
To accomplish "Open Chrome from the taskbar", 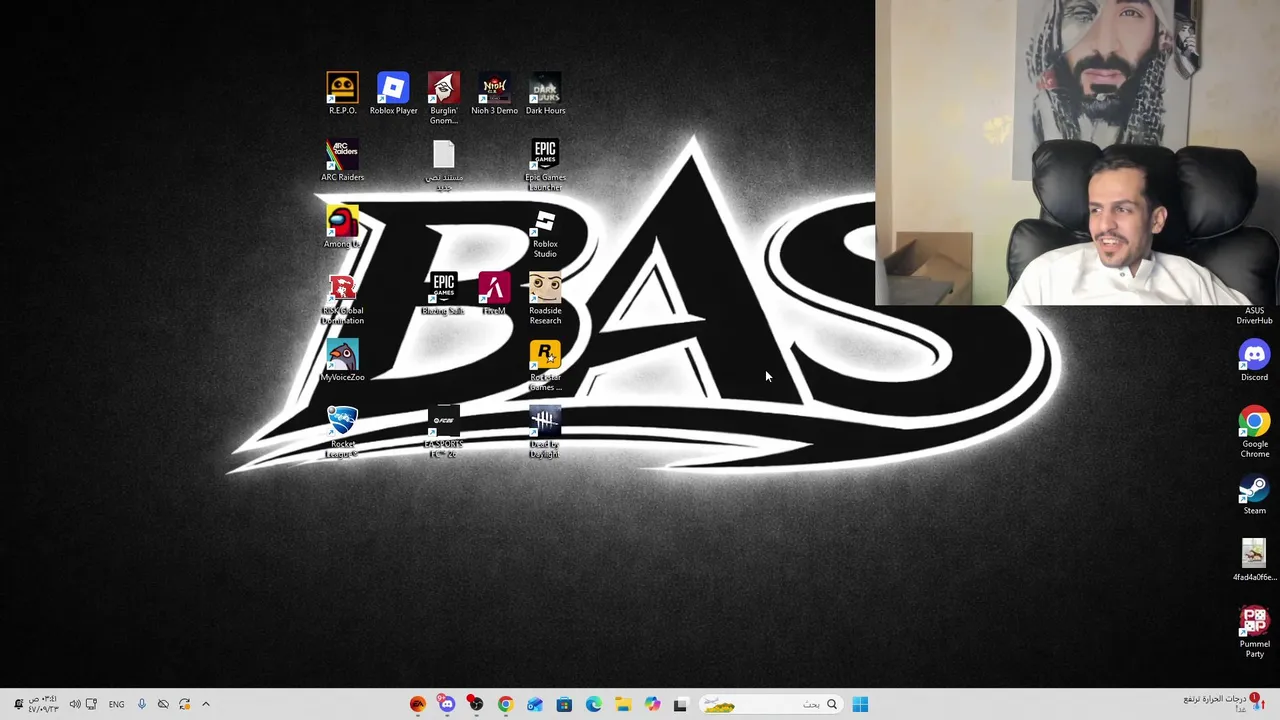I will point(505,704).
